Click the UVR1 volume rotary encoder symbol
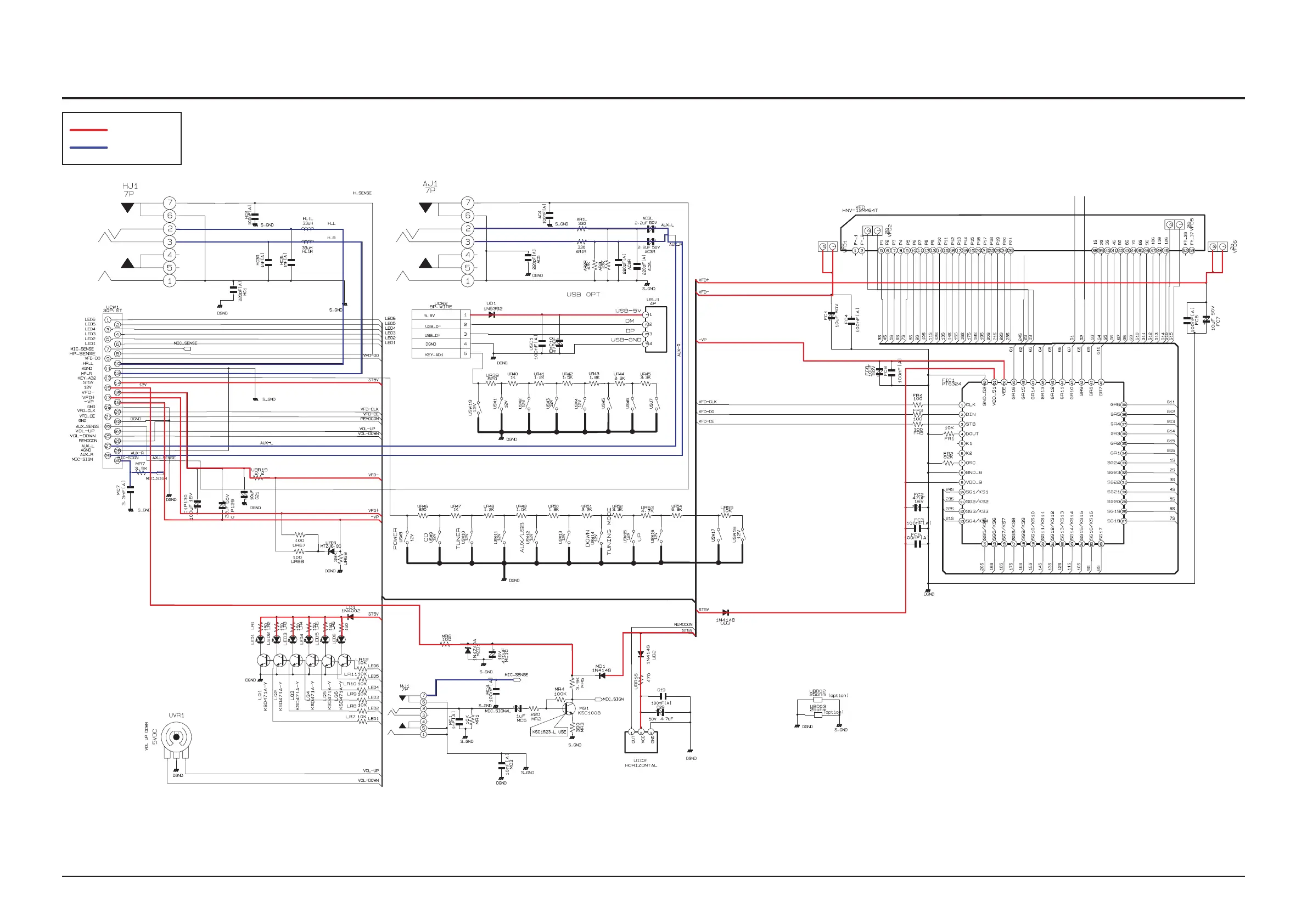 click(176, 737)
